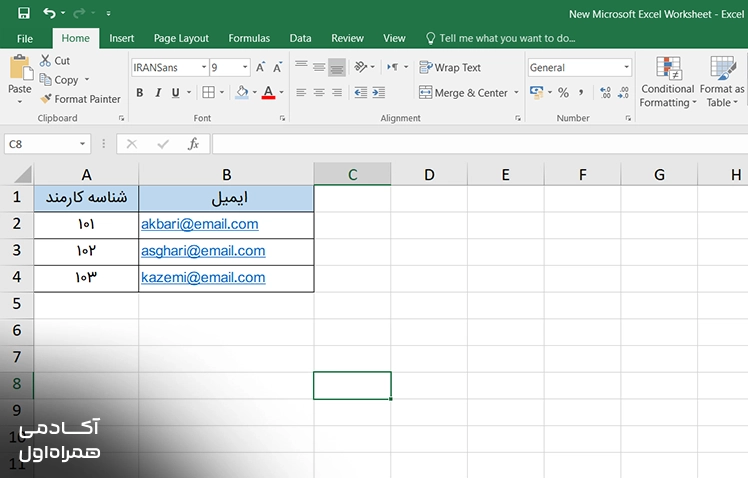Open the akbari@email.com hyperlink

point(199,224)
